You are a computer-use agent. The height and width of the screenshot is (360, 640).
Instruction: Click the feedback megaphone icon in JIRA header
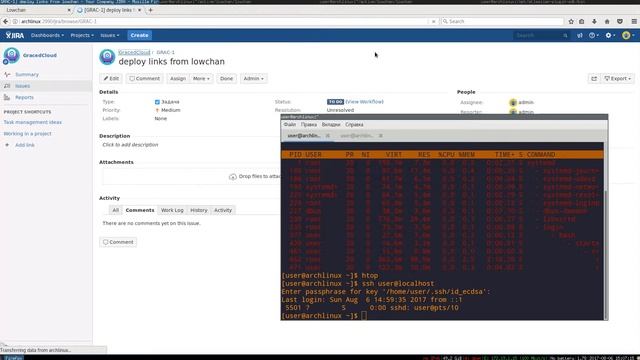pyautogui.click(x=580, y=36)
